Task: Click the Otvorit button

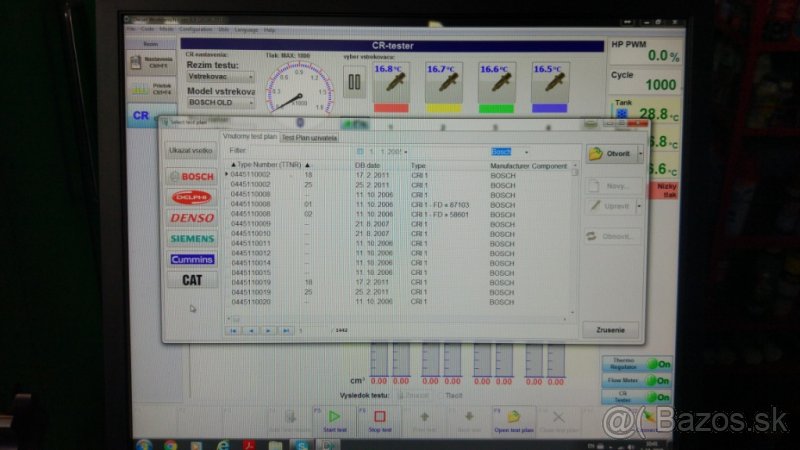Action: point(608,154)
